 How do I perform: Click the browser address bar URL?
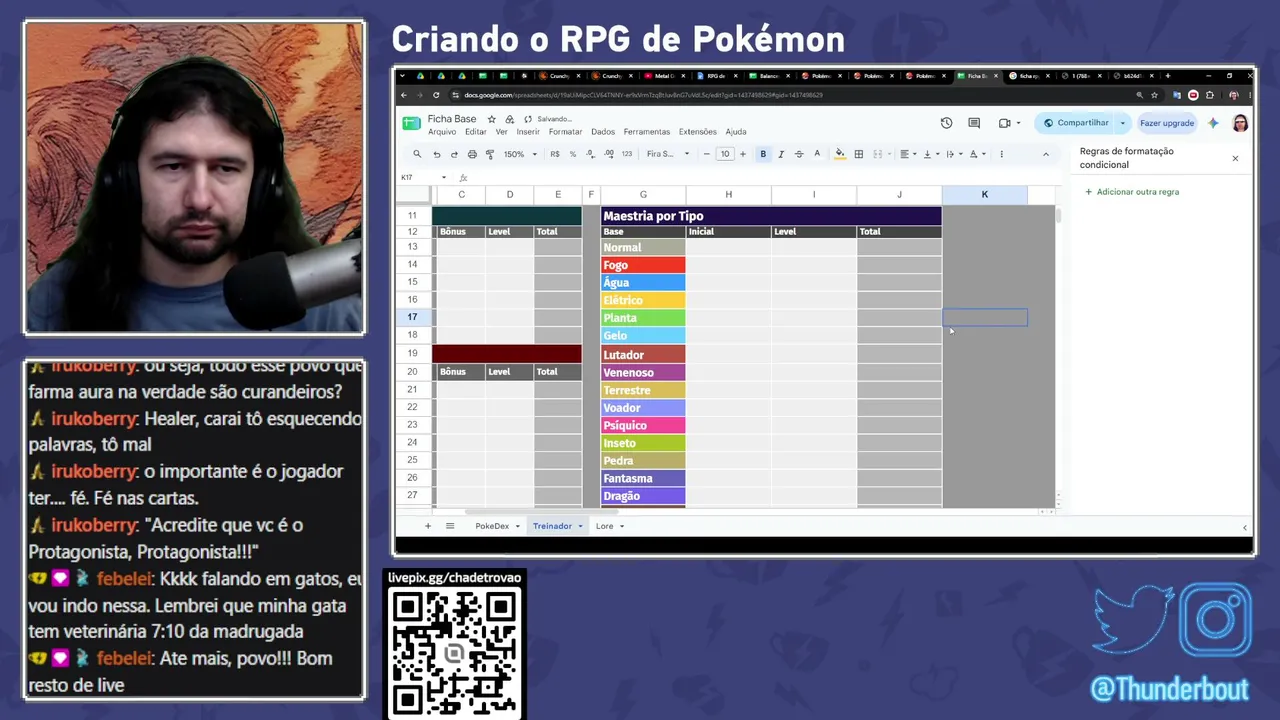(x=643, y=95)
